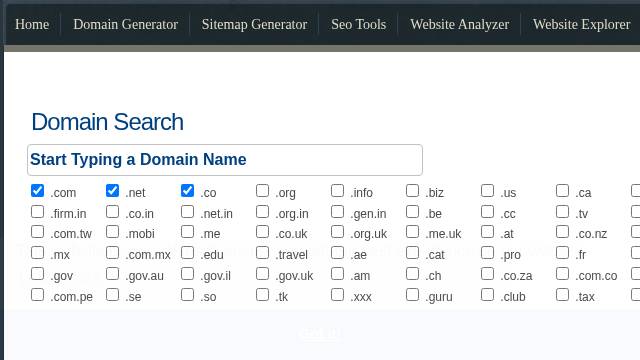Tick the .co.za checkbox
Image resolution: width=640 pixels, height=360 pixels.
(x=487, y=273)
